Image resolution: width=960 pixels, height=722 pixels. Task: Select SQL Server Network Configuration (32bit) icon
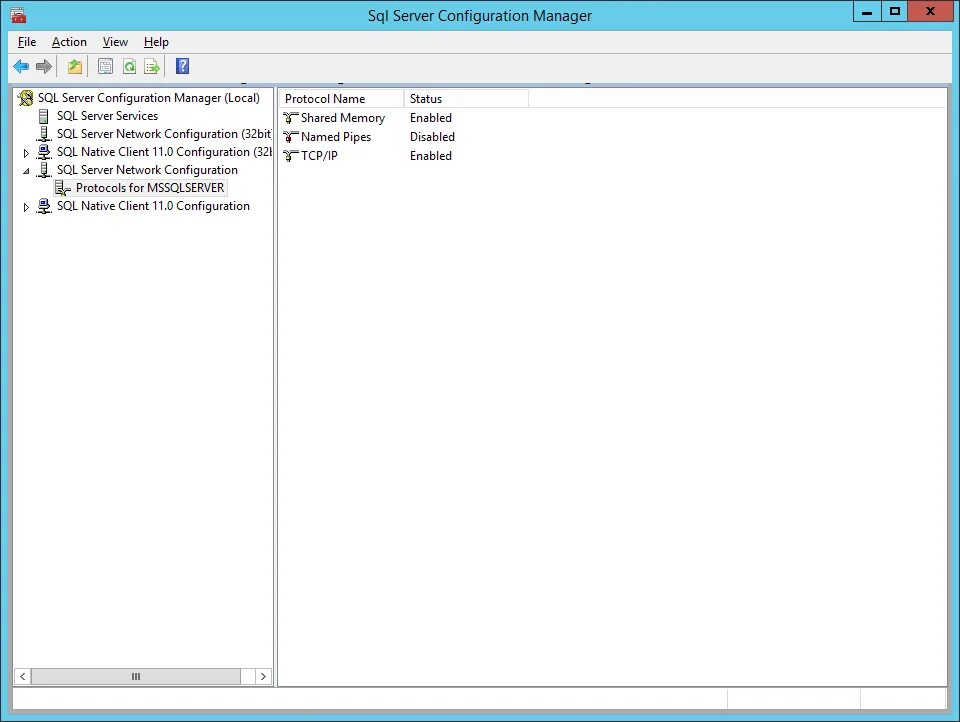coord(43,133)
